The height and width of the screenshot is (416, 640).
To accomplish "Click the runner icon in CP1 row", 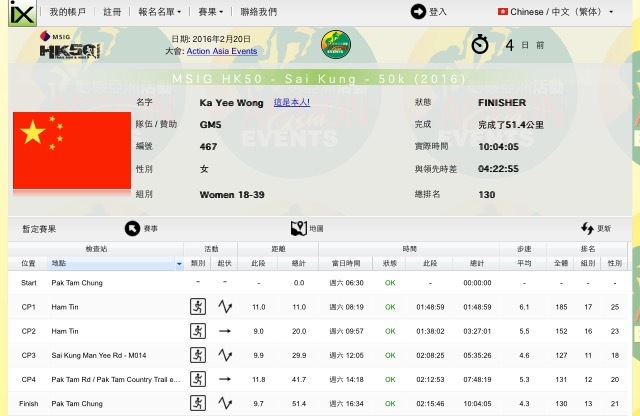I will pyautogui.click(x=197, y=307).
